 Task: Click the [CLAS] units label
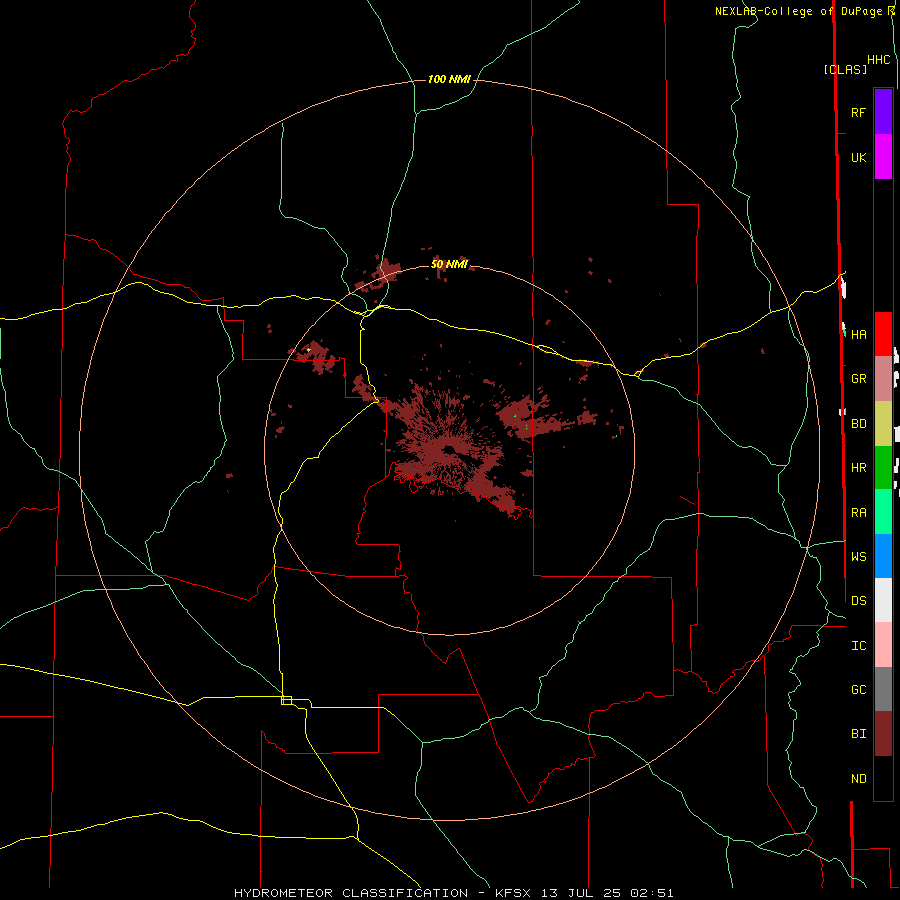[845, 69]
